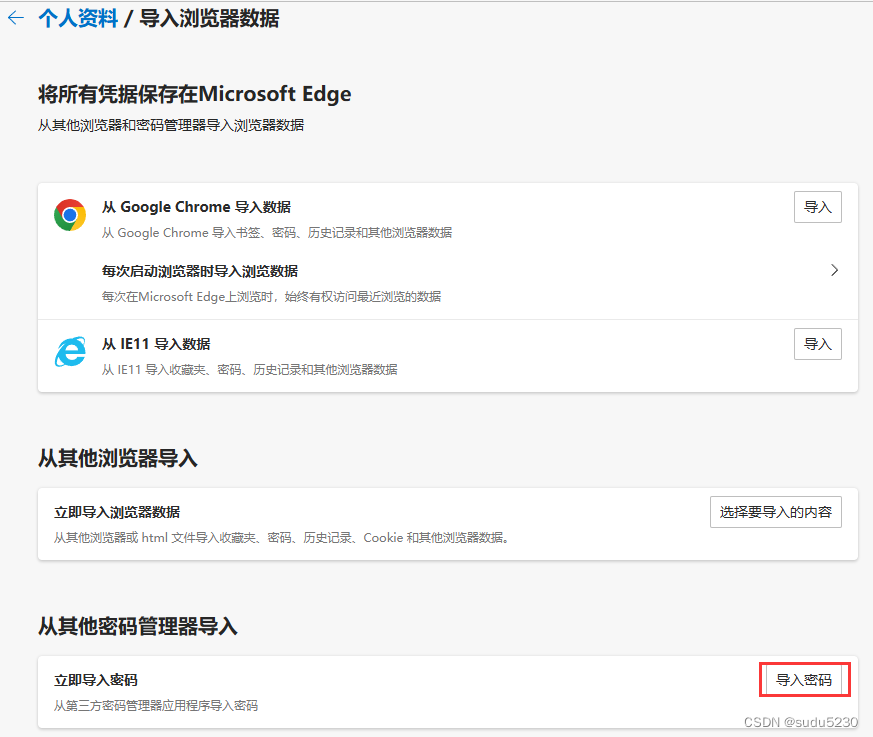Click the Google Chrome logo icon

70,215
